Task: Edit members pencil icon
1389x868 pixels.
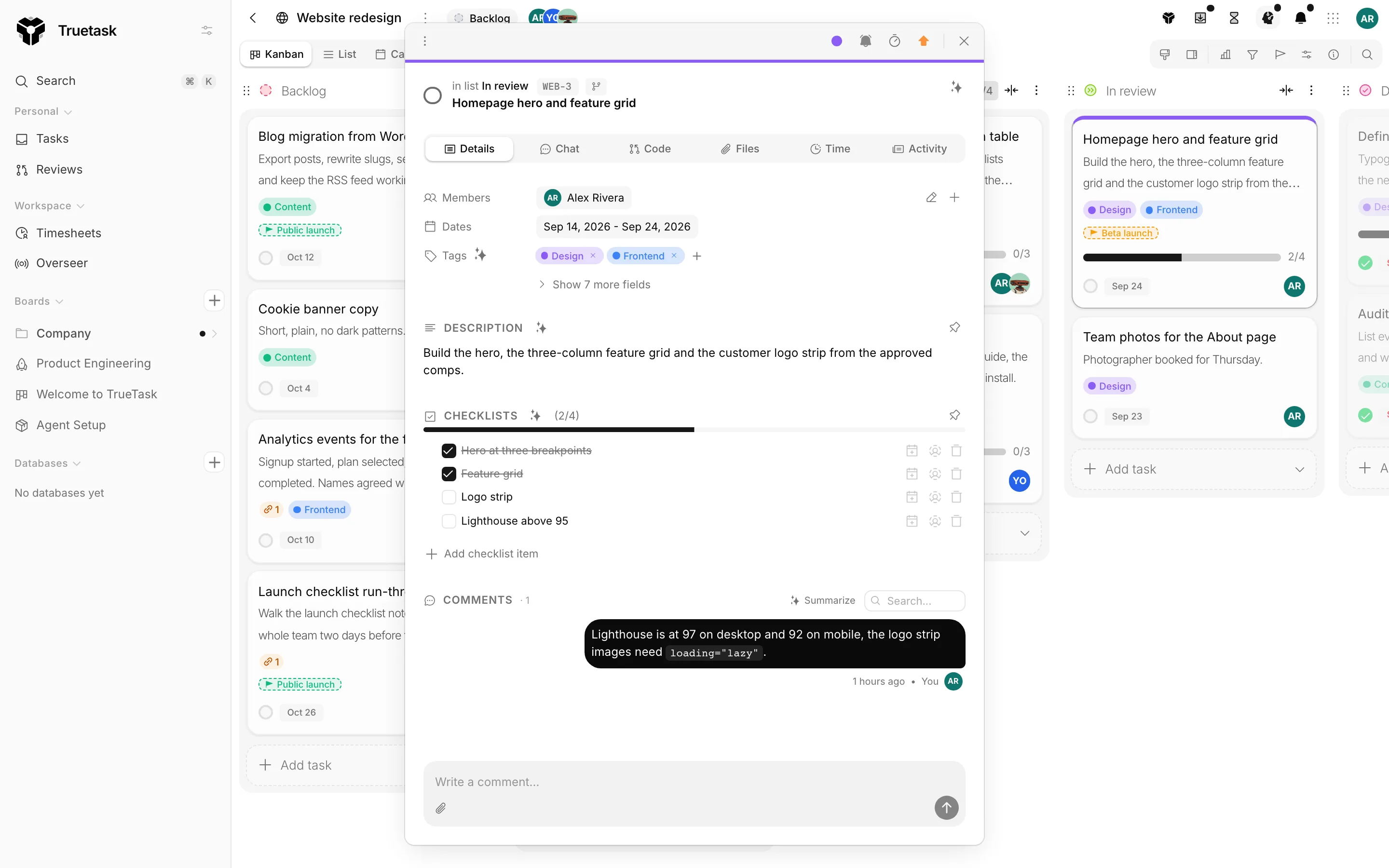Action: (x=931, y=198)
